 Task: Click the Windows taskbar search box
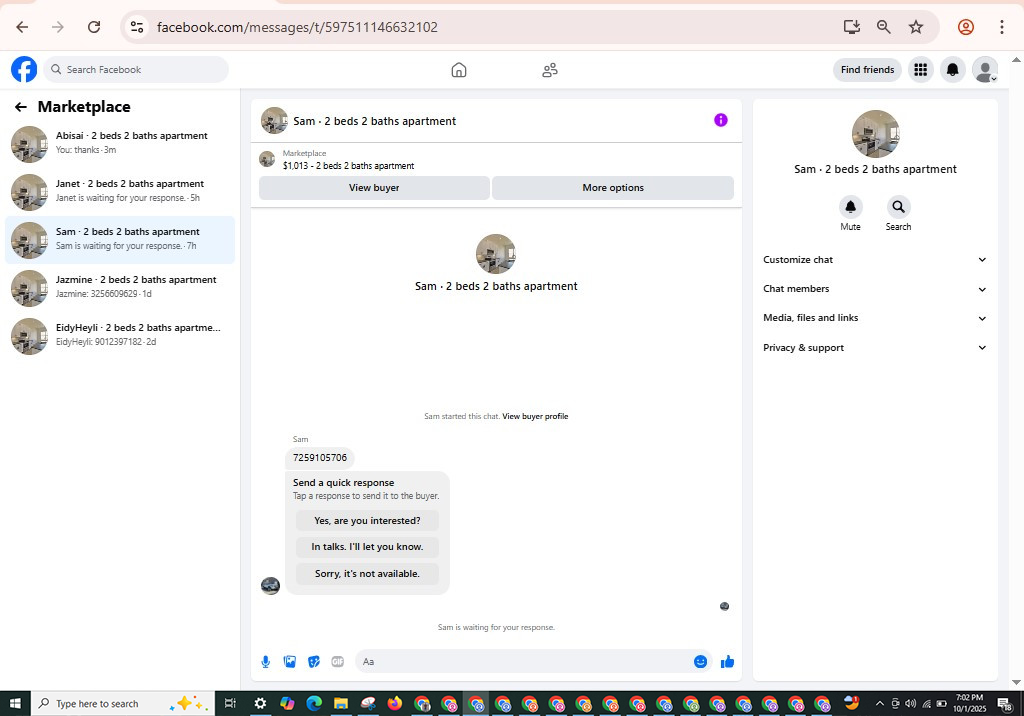123,703
